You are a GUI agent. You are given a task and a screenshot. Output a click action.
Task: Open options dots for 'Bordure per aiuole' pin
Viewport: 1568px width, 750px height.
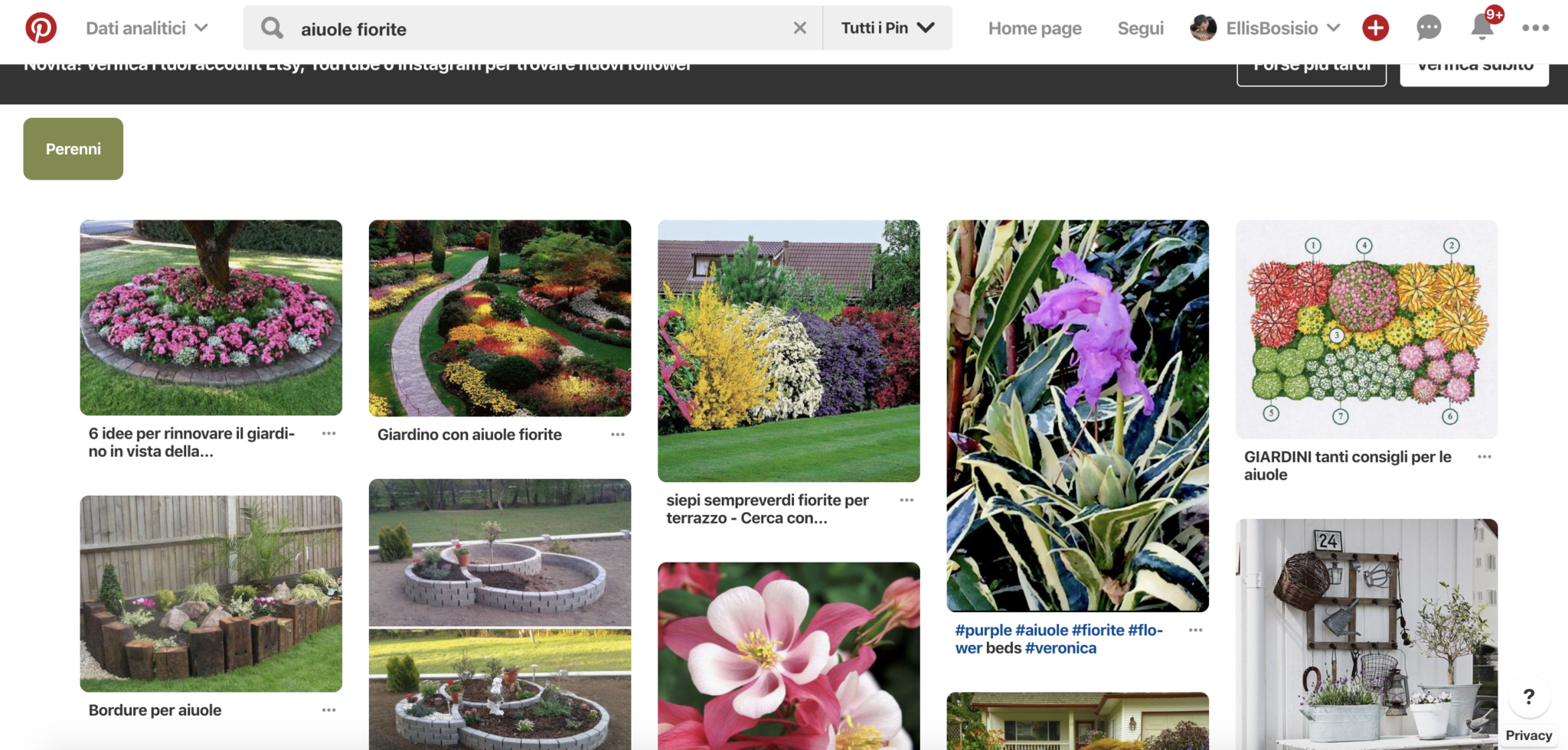pyautogui.click(x=328, y=710)
